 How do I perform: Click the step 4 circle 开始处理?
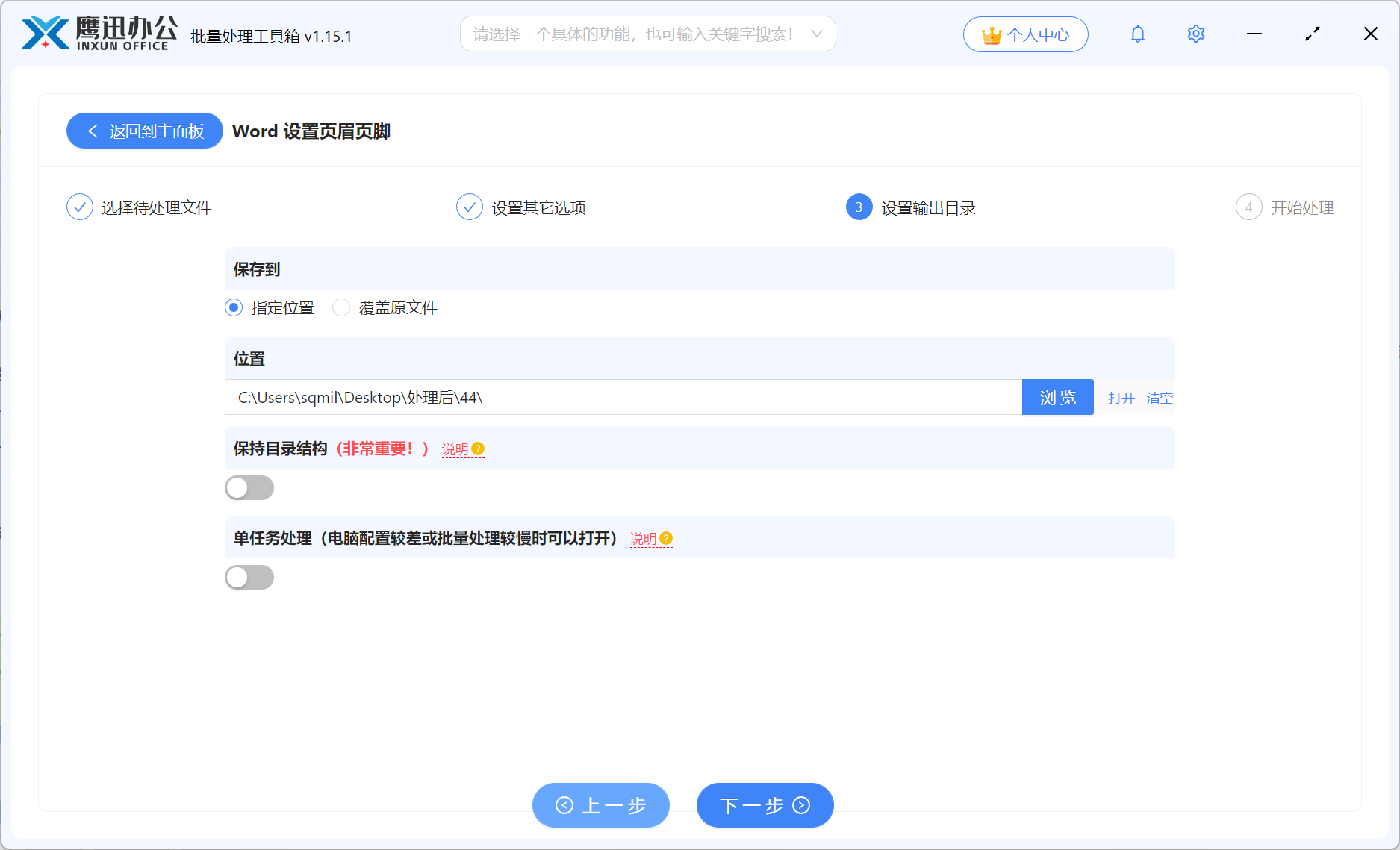[1249, 207]
